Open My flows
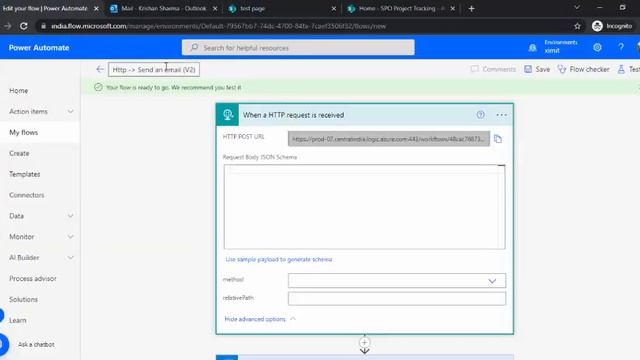 point(24,132)
